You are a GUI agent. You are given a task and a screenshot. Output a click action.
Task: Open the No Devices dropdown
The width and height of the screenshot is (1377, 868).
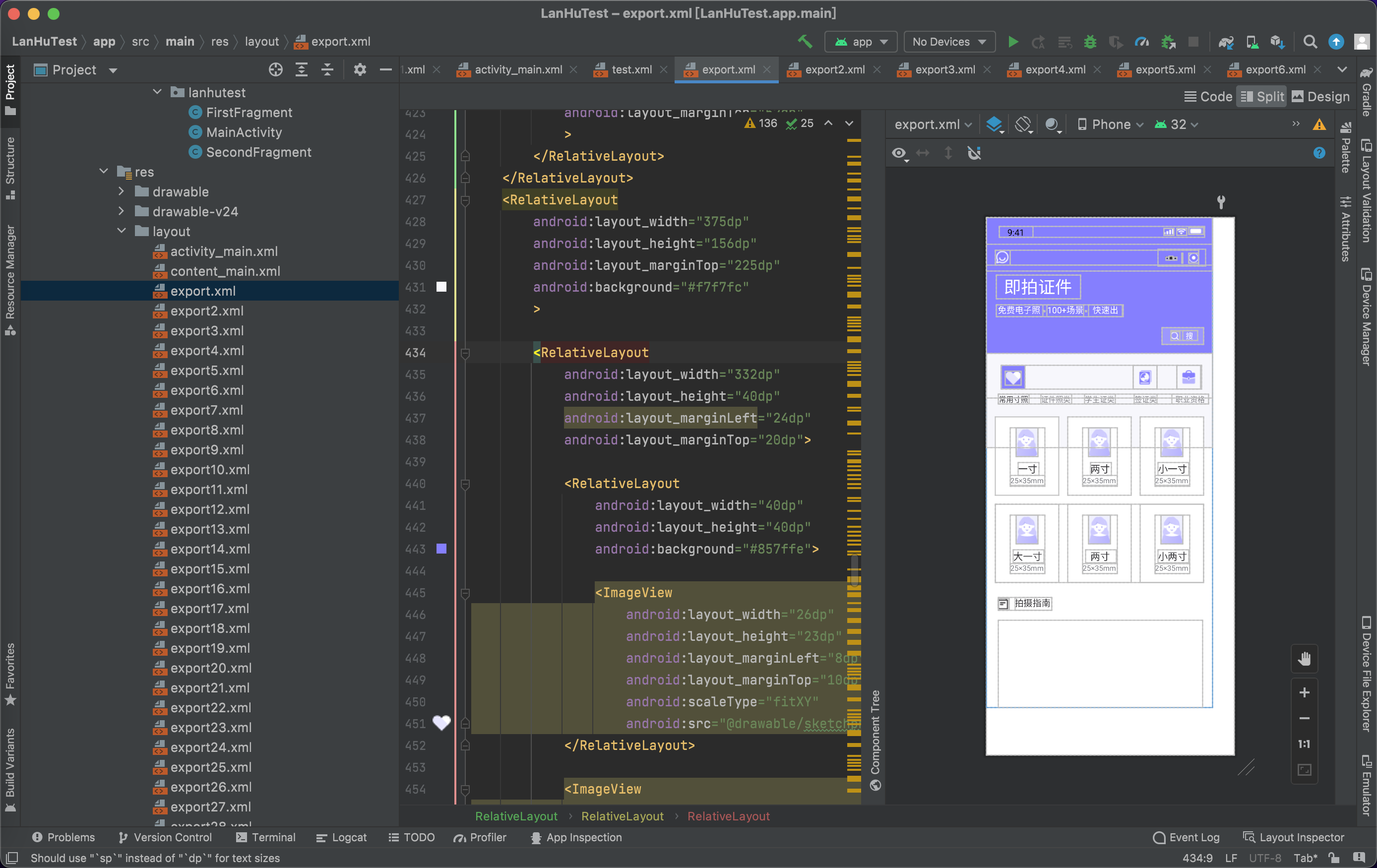point(949,42)
